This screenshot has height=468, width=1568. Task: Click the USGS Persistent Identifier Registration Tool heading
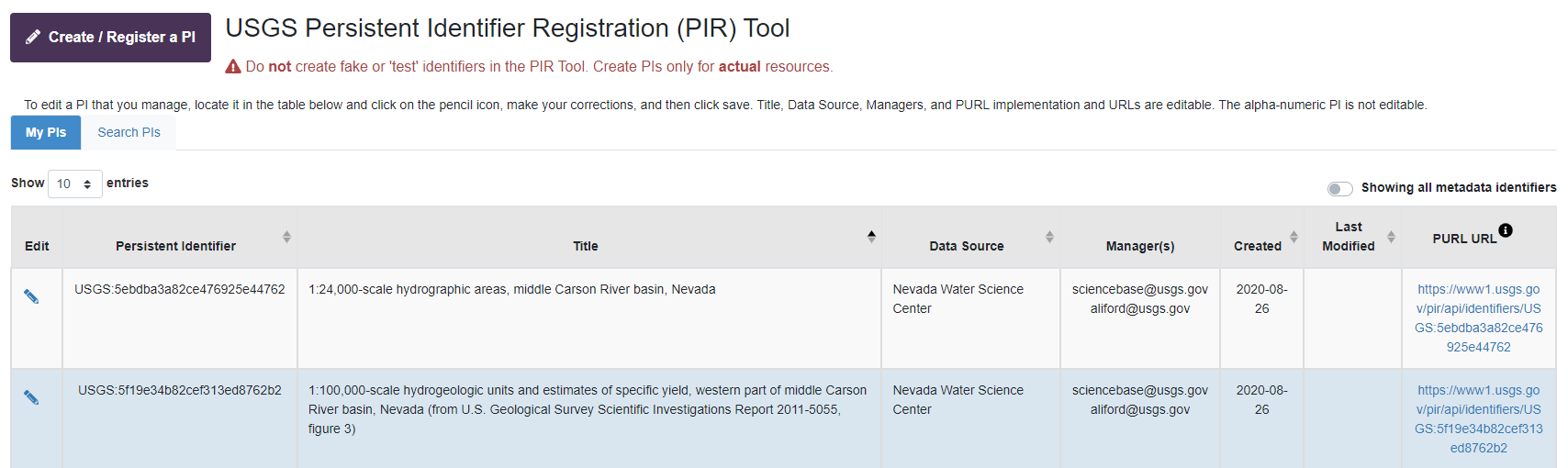[508, 28]
